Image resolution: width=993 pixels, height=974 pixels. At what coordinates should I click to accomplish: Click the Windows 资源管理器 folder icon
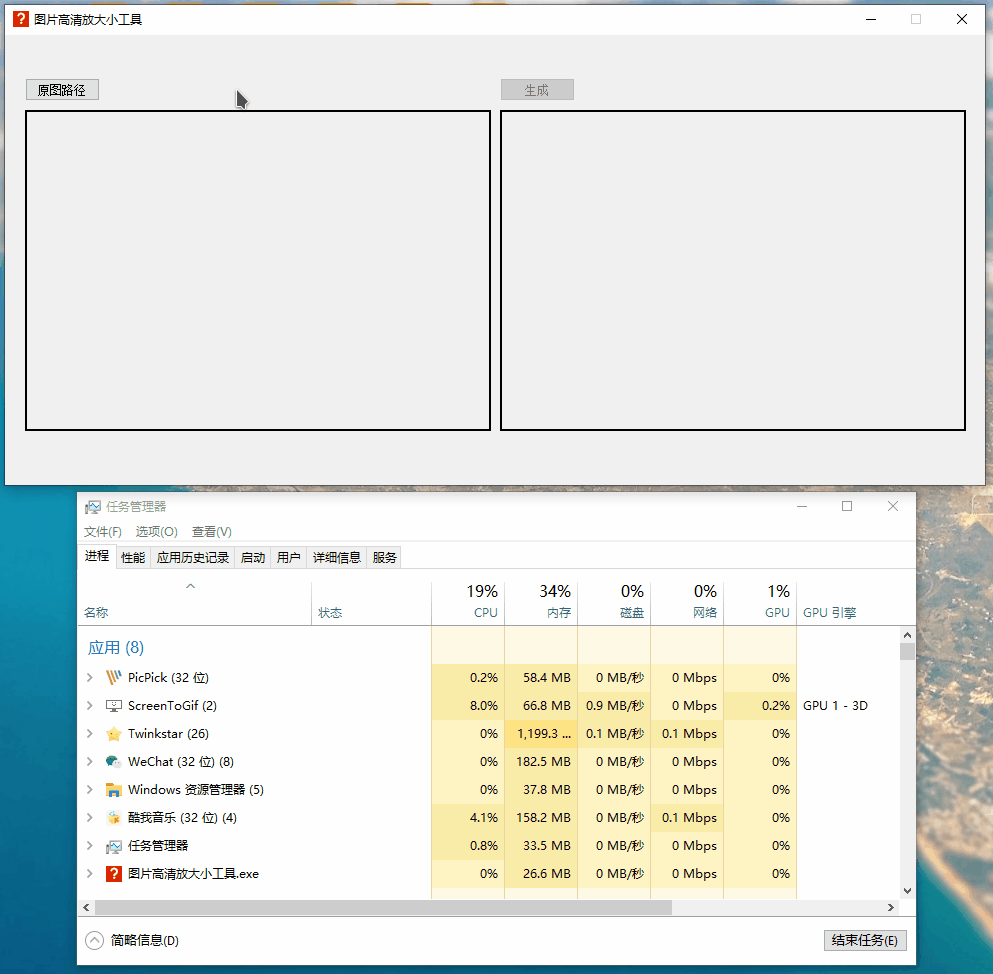[113, 790]
